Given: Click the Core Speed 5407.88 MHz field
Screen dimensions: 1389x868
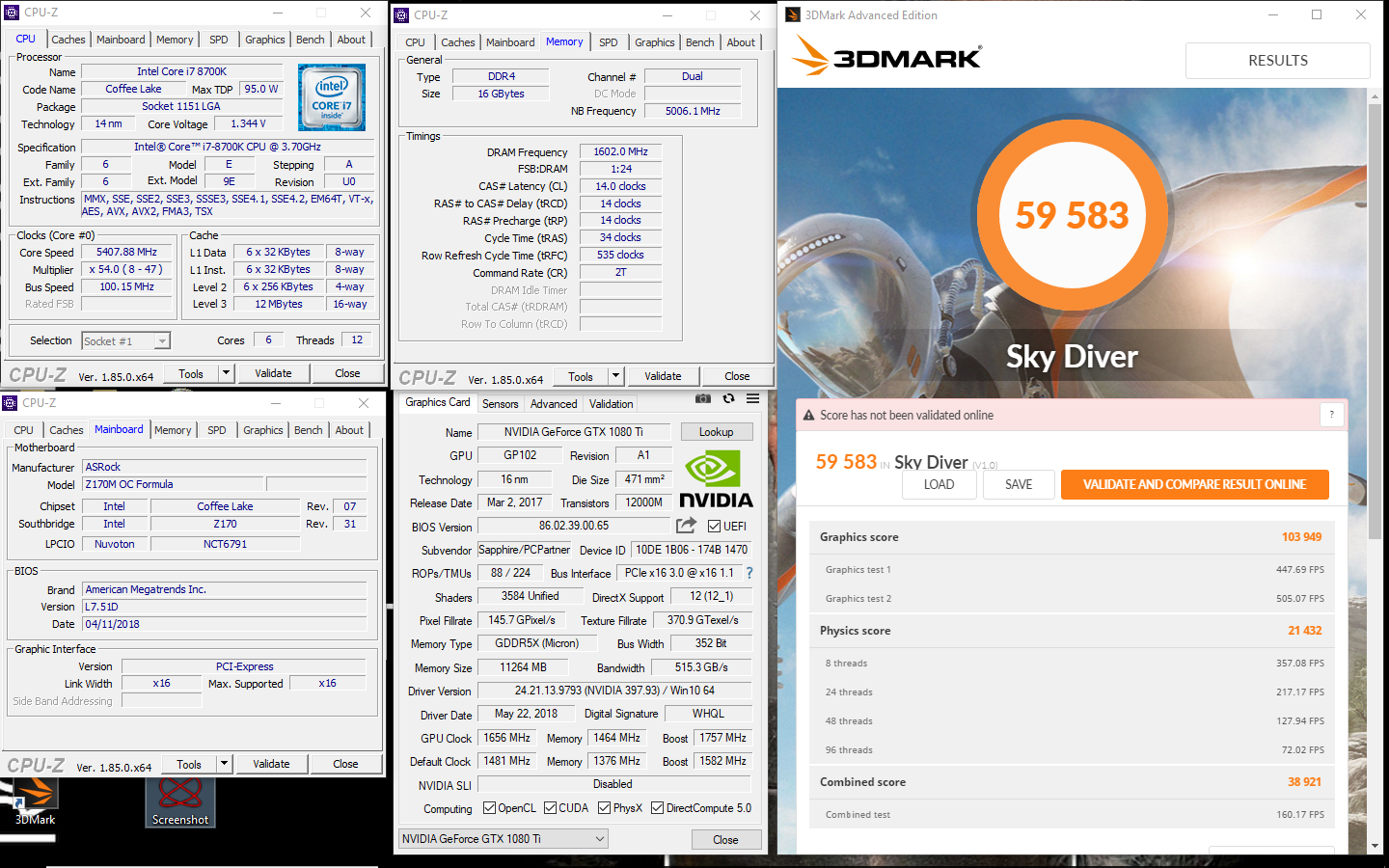Looking at the screenshot, I should coord(126,253).
